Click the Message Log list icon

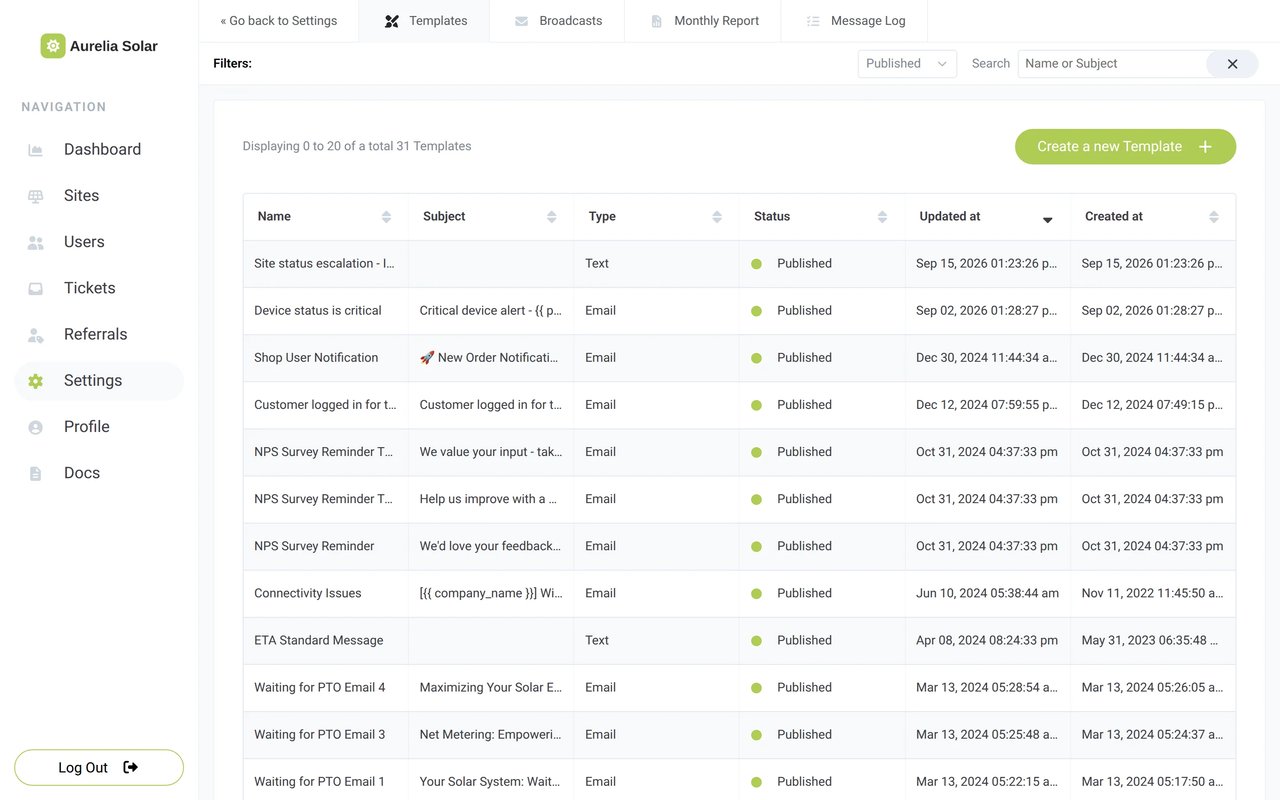coord(813,21)
